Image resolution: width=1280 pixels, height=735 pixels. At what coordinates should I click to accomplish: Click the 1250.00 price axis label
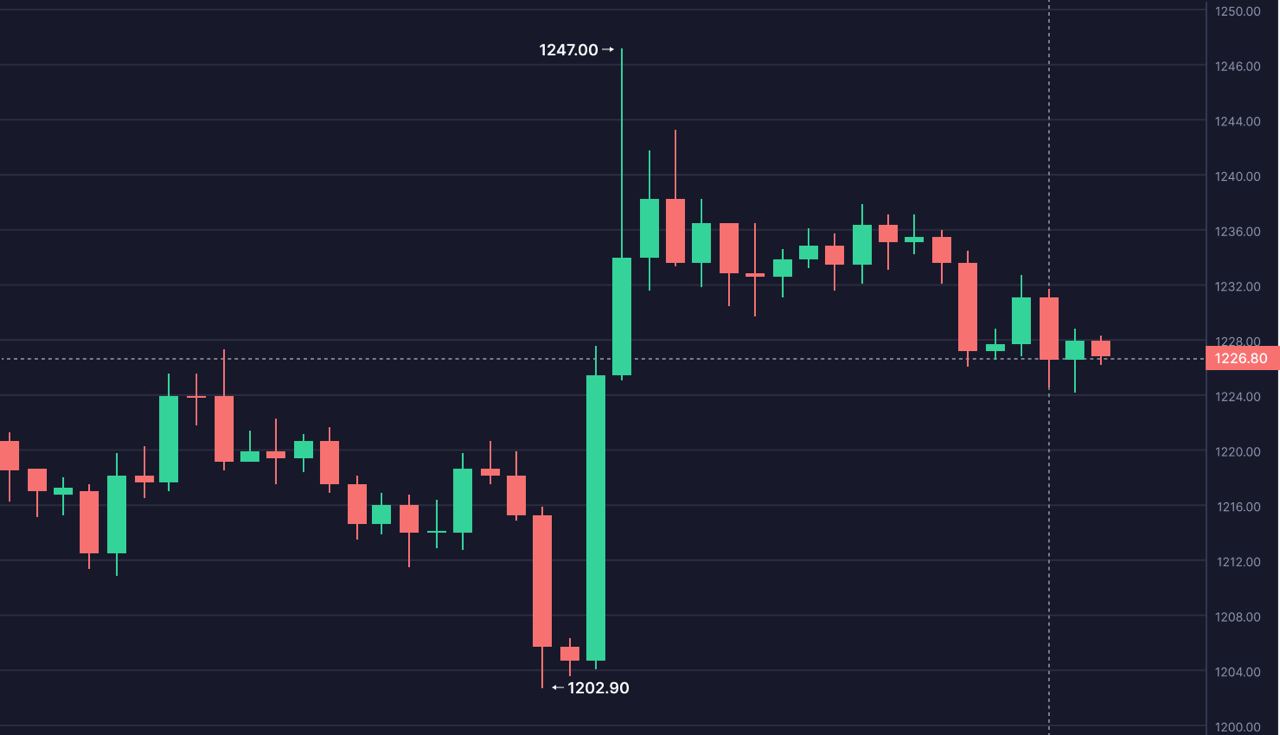pyautogui.click(x=1237, y=11)
